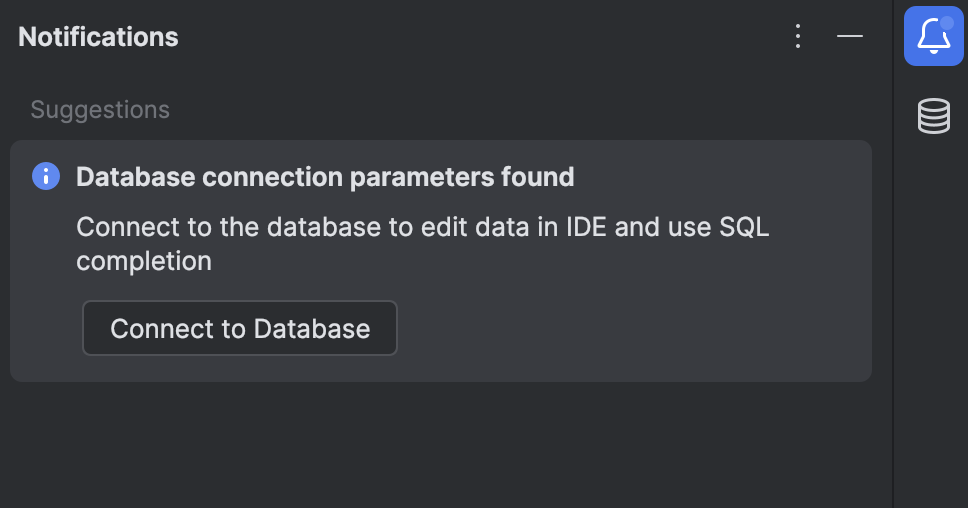Click the blue info icon in notification
Image resolution: width=968 pixels, height=508 pixels.
click(x=46, y=177)
